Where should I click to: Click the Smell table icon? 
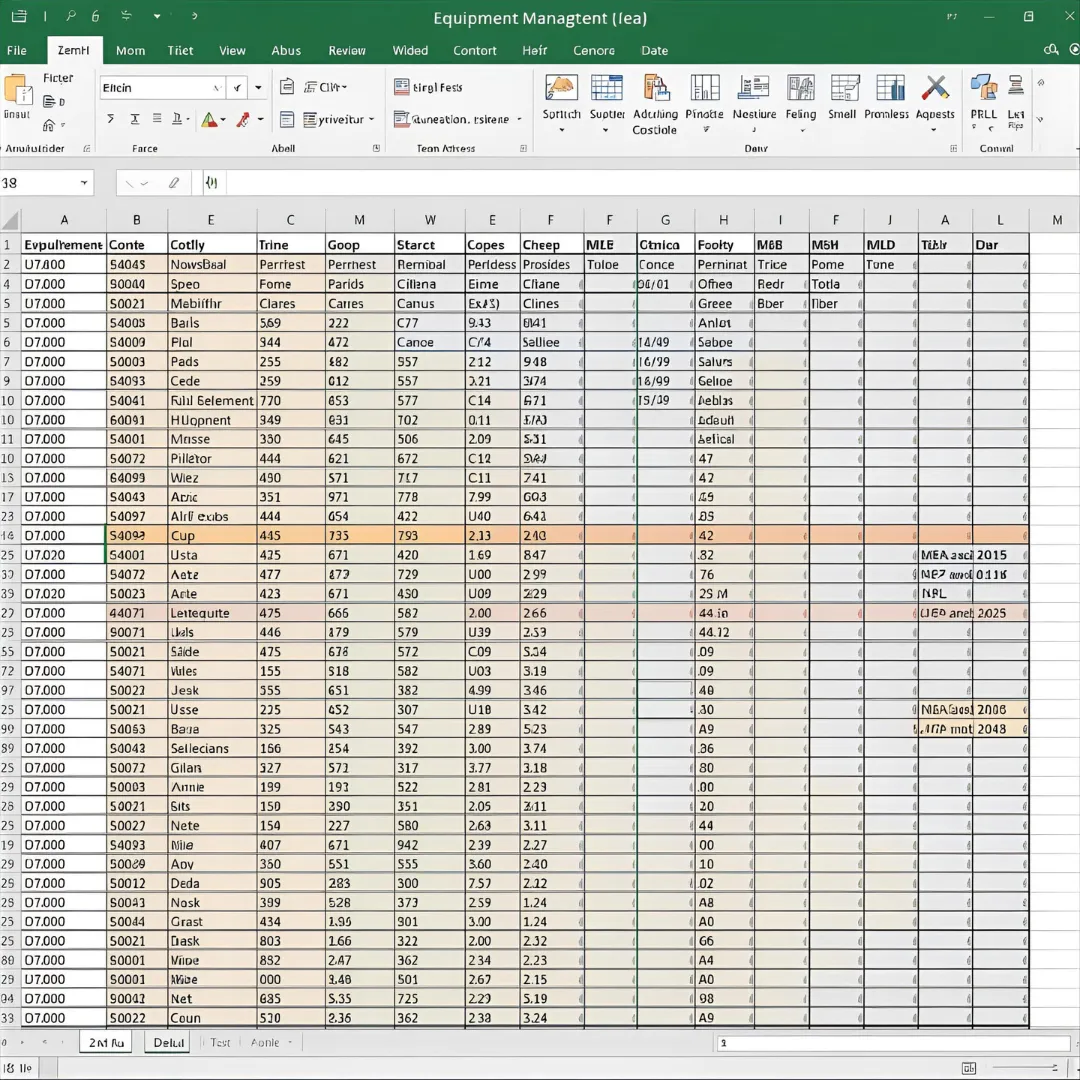(x=843, y=88)
